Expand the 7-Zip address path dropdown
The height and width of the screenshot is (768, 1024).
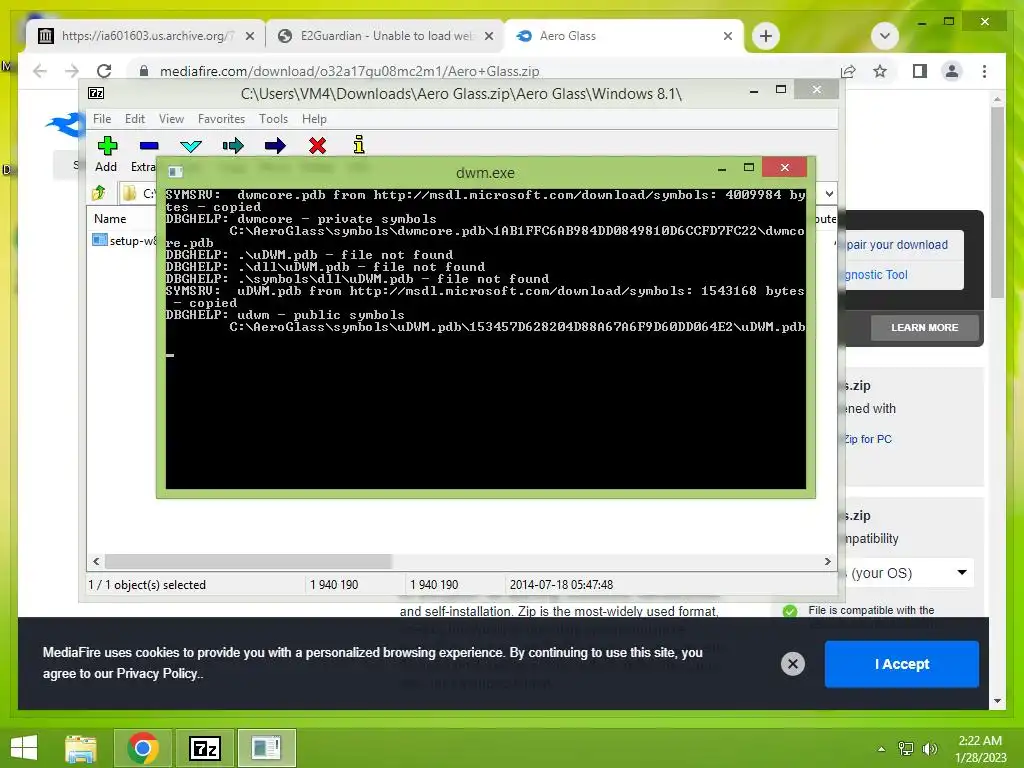(x=829, y=193)
